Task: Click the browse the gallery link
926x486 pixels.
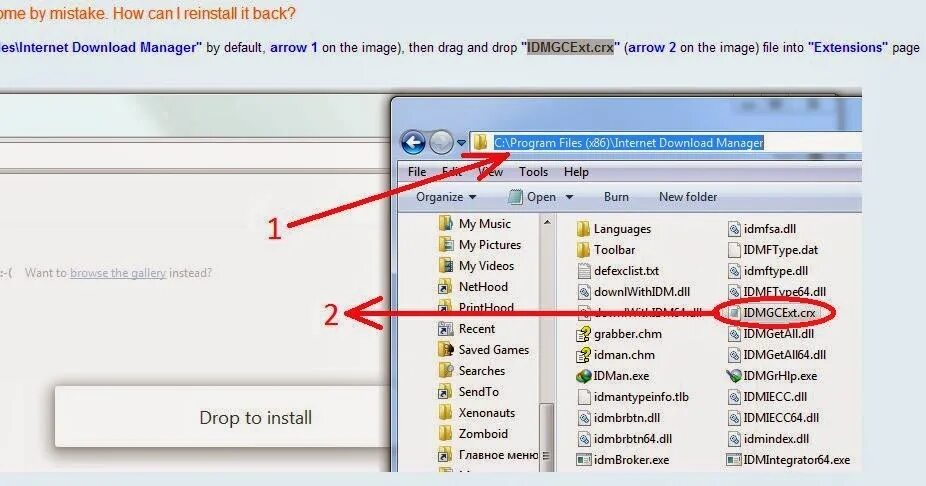Action: (118, 273)
